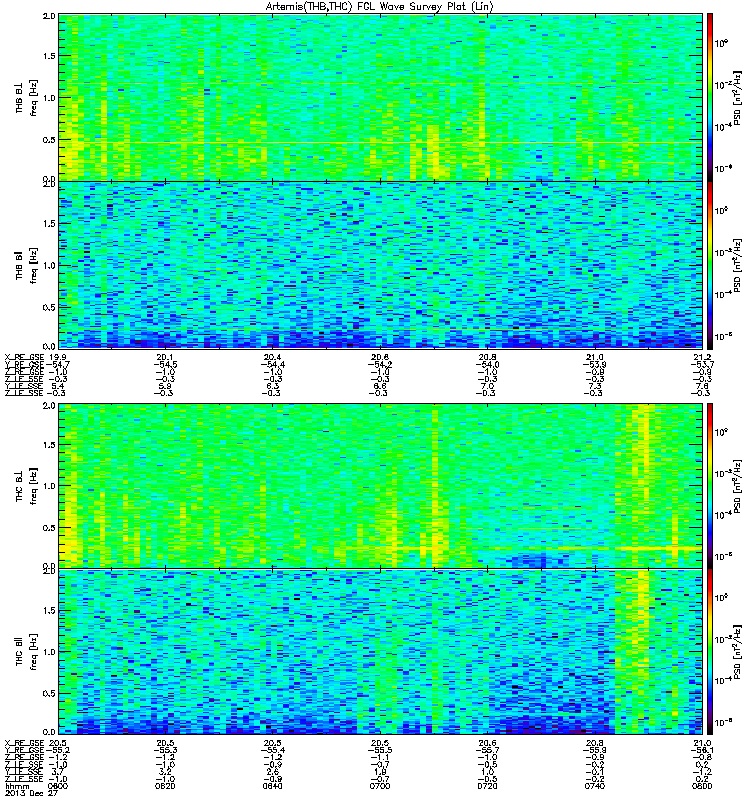
Task: Click the 1.5 frequency tick on THB B⊥ axis
Action: 49,56
